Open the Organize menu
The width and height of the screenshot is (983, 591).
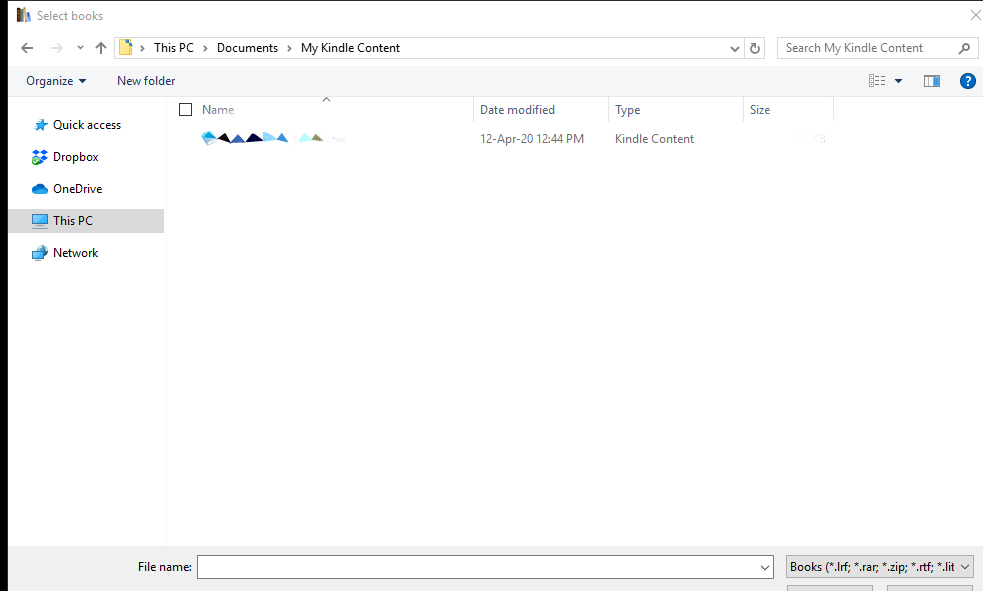[56, 81]
